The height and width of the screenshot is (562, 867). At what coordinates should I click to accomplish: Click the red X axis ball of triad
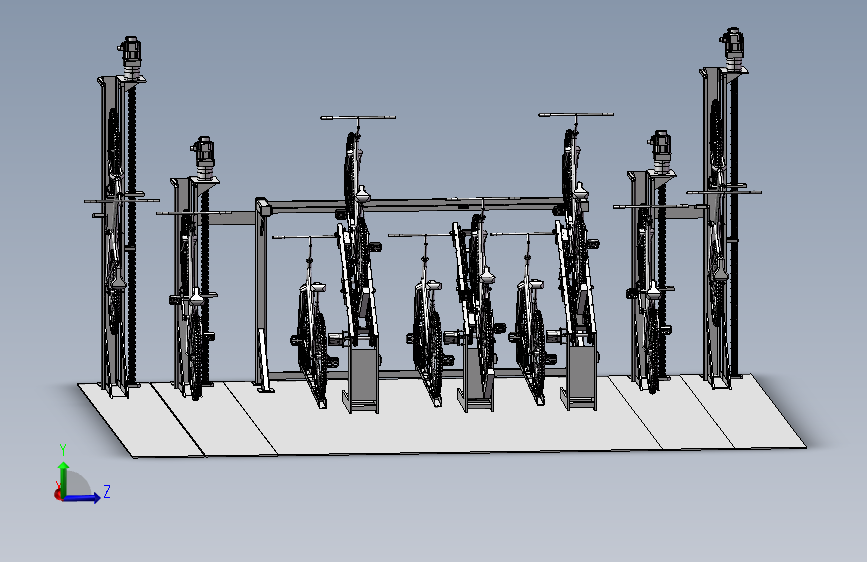click(x=58, y=494)
